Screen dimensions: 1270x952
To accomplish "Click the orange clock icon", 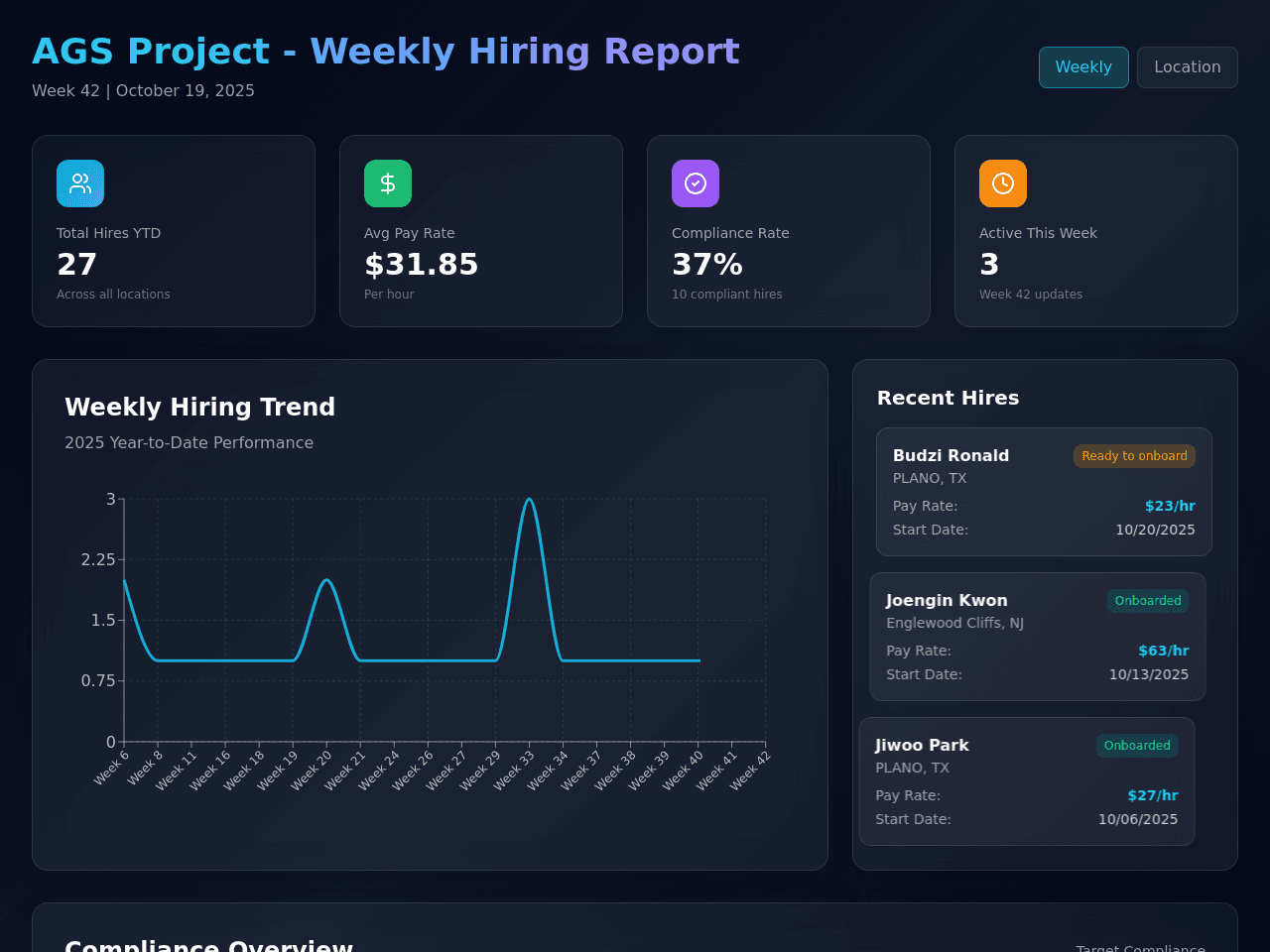I will (x=1003, y=183).
